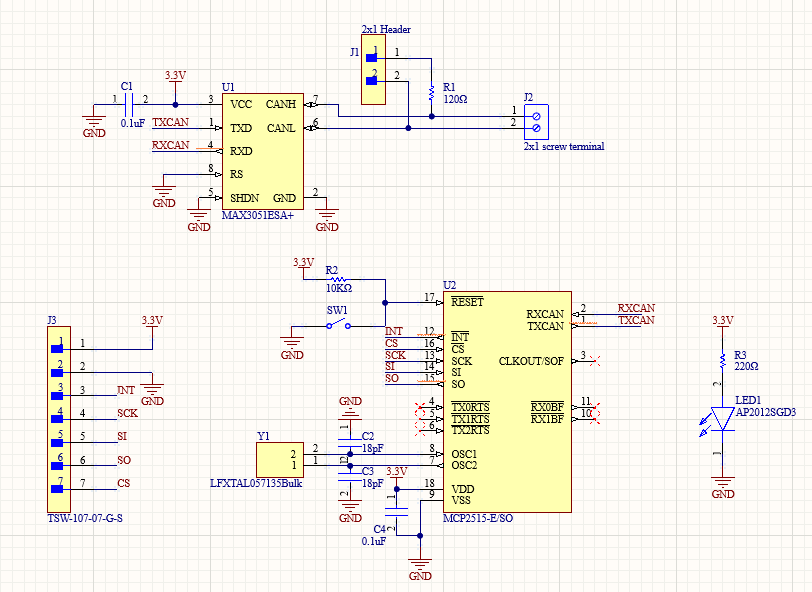The image size is (812, 592).
Task: Click the 220Ω value label
Action: (746, 366)
